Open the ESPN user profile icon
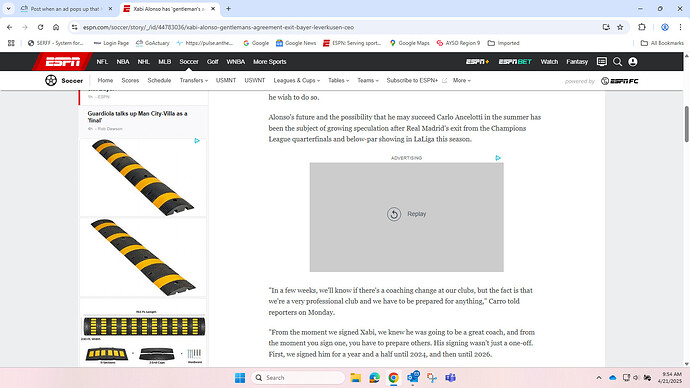This screenshot has width=690, height=388. [x=633, y=62]
